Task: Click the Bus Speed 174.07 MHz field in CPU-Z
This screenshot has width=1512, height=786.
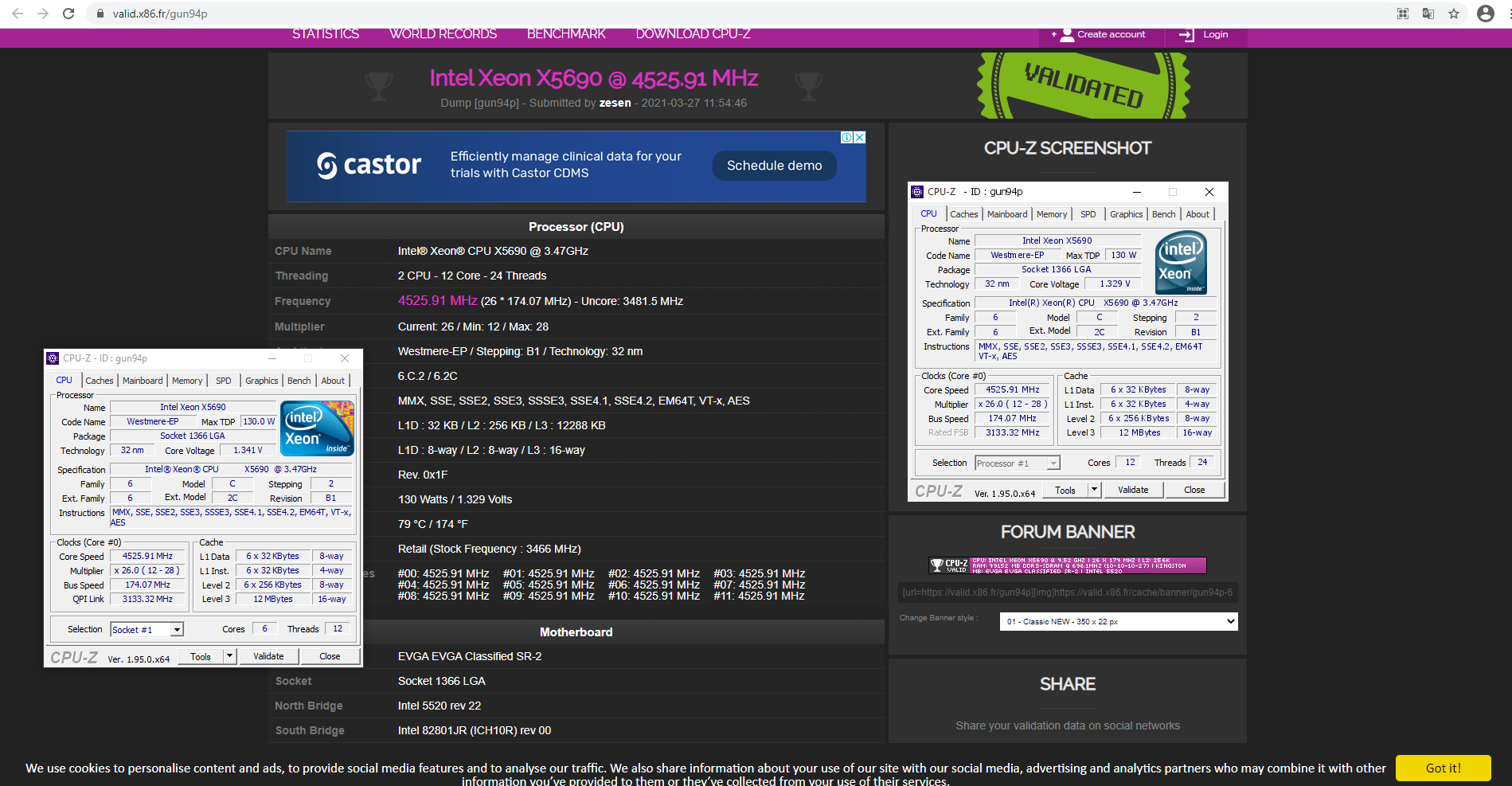Action: [x=147, y=585]
